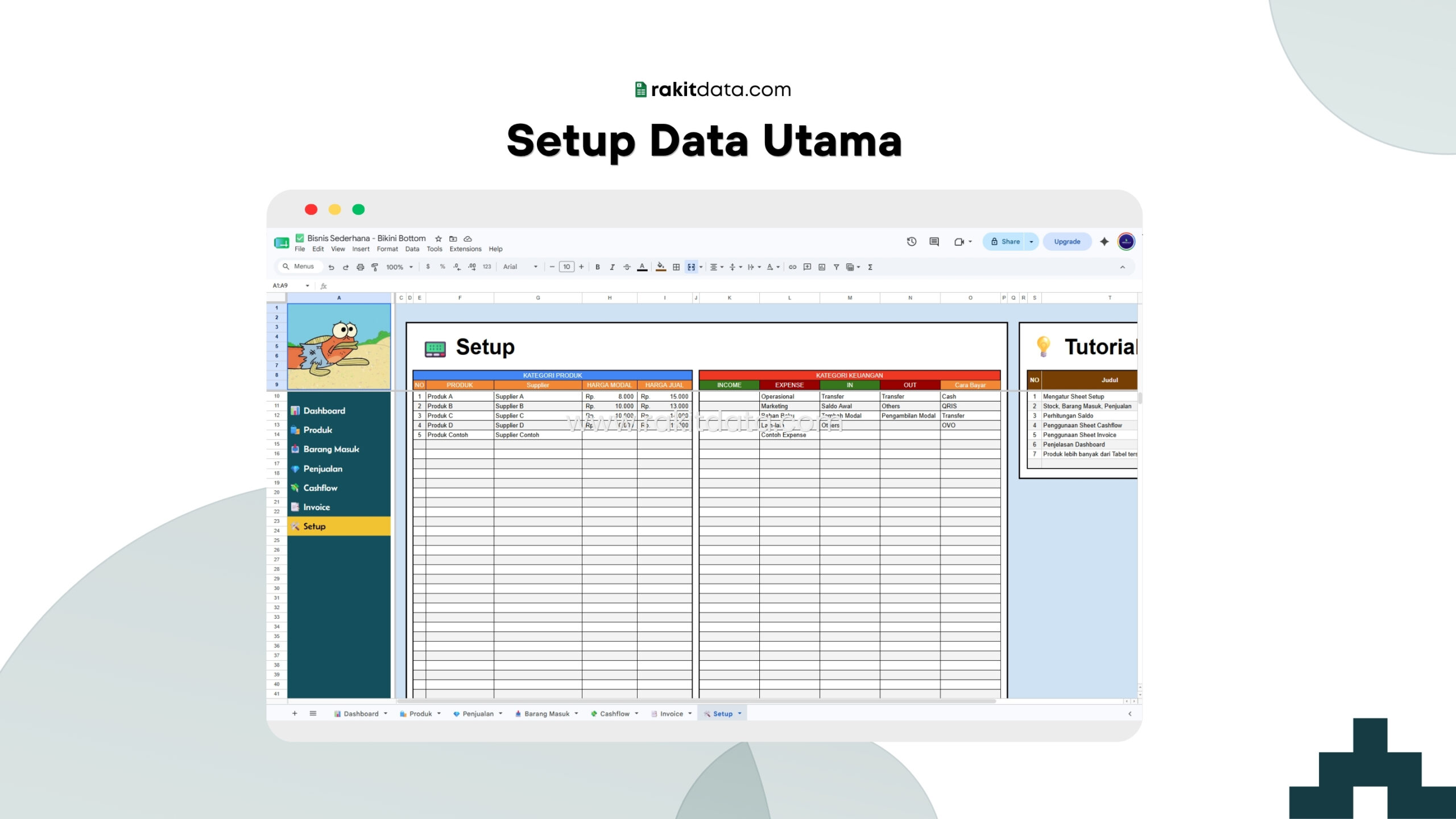The width and height of the screenshot is (1456, 819).
Task: Toggle merge cells button
Action: pyautogui.click(x=691, y=267)
